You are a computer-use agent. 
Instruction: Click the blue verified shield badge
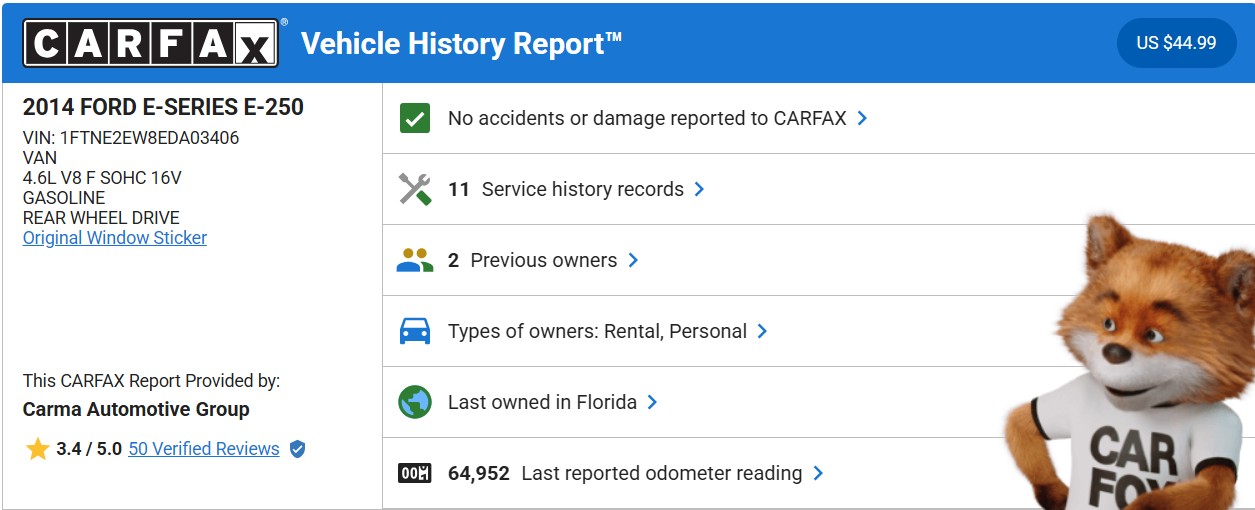[297, 449]
